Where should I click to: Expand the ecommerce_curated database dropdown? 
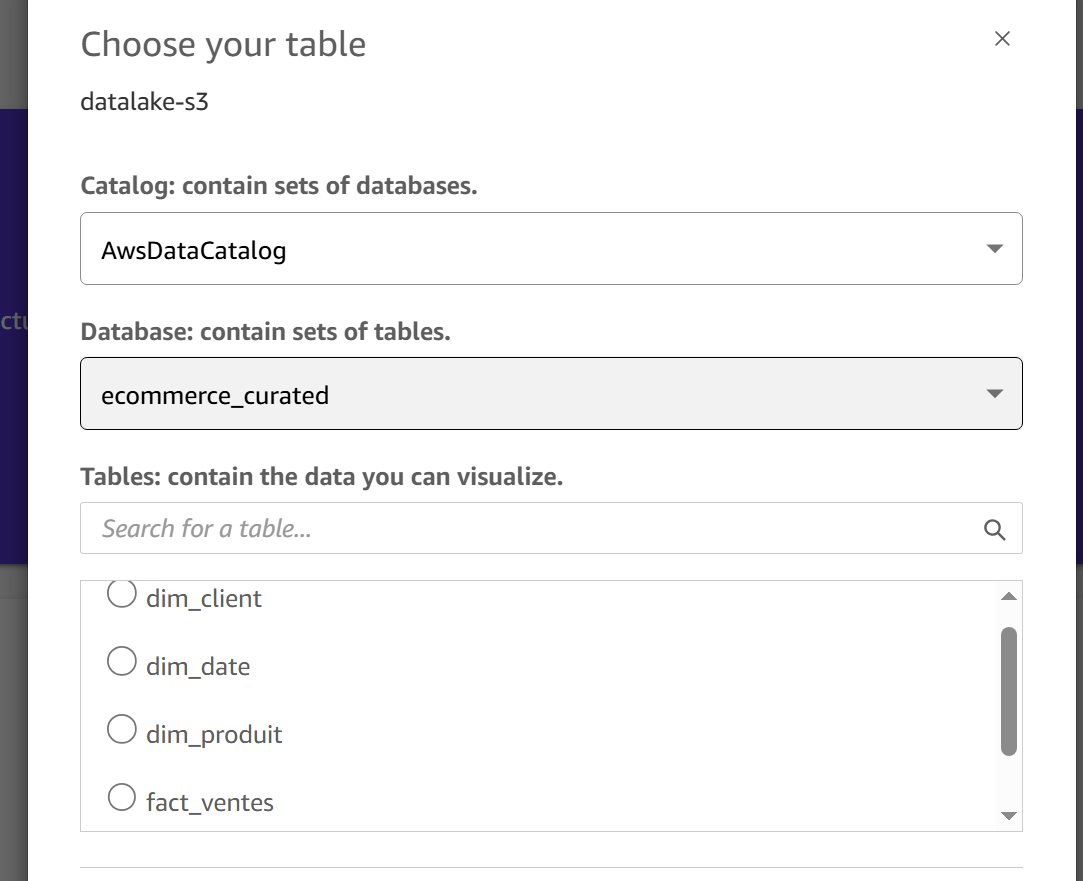551,394
